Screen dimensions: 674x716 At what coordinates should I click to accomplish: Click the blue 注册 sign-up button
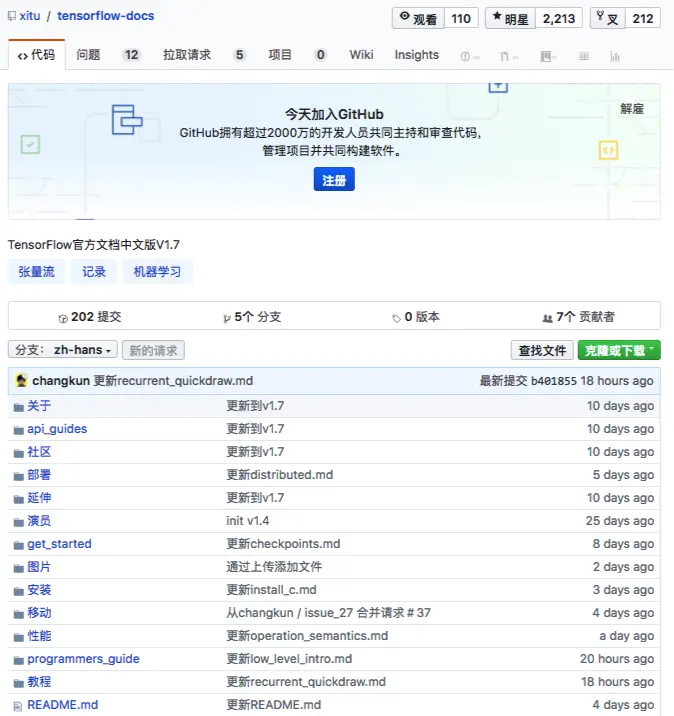334,179
